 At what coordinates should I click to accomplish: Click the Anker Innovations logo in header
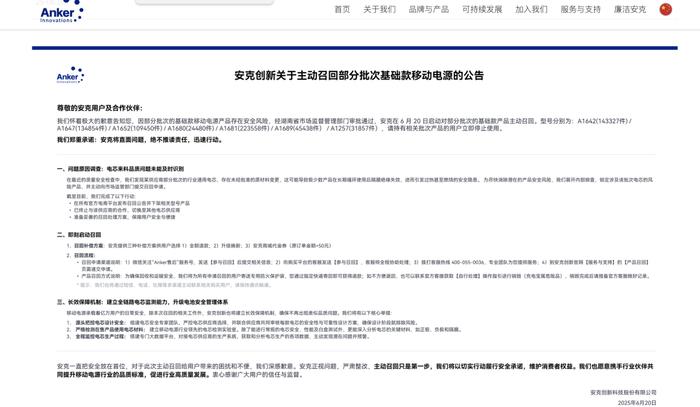(x=62, y=12)
